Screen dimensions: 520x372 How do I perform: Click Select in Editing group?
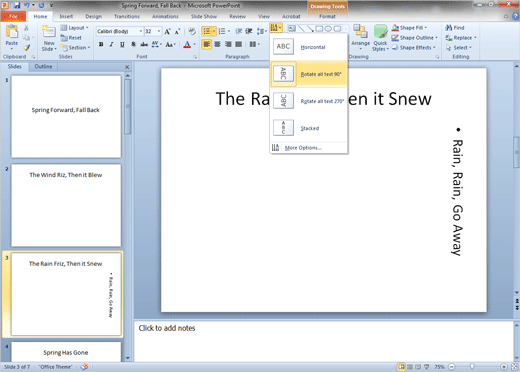click(x=459, y=48)
